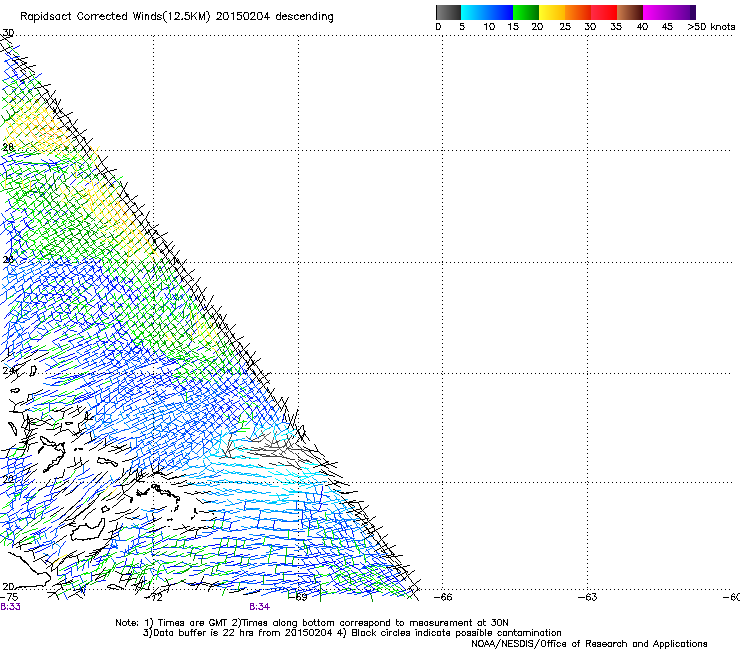Screen dimensions: 740x650
Task: Click the green 15-20 knots color band
Action: [x=526, y=12]
